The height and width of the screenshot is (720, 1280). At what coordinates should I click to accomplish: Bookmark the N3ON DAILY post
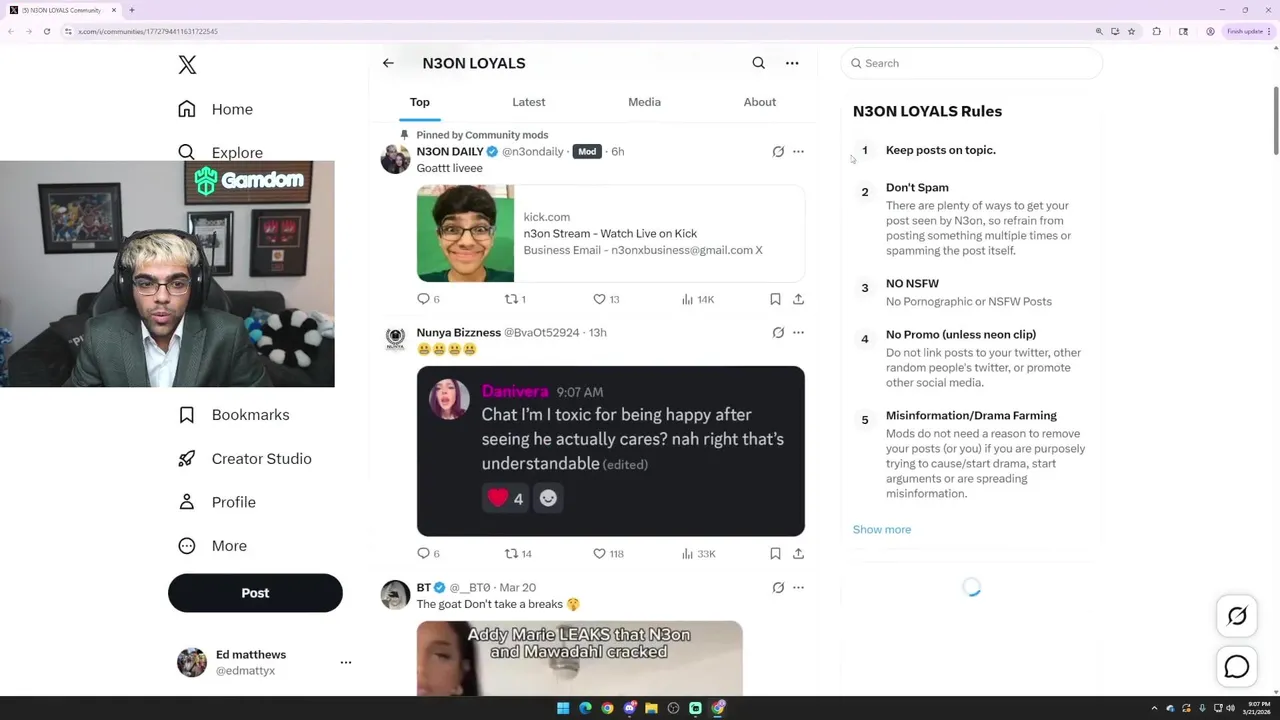point(775,299)
